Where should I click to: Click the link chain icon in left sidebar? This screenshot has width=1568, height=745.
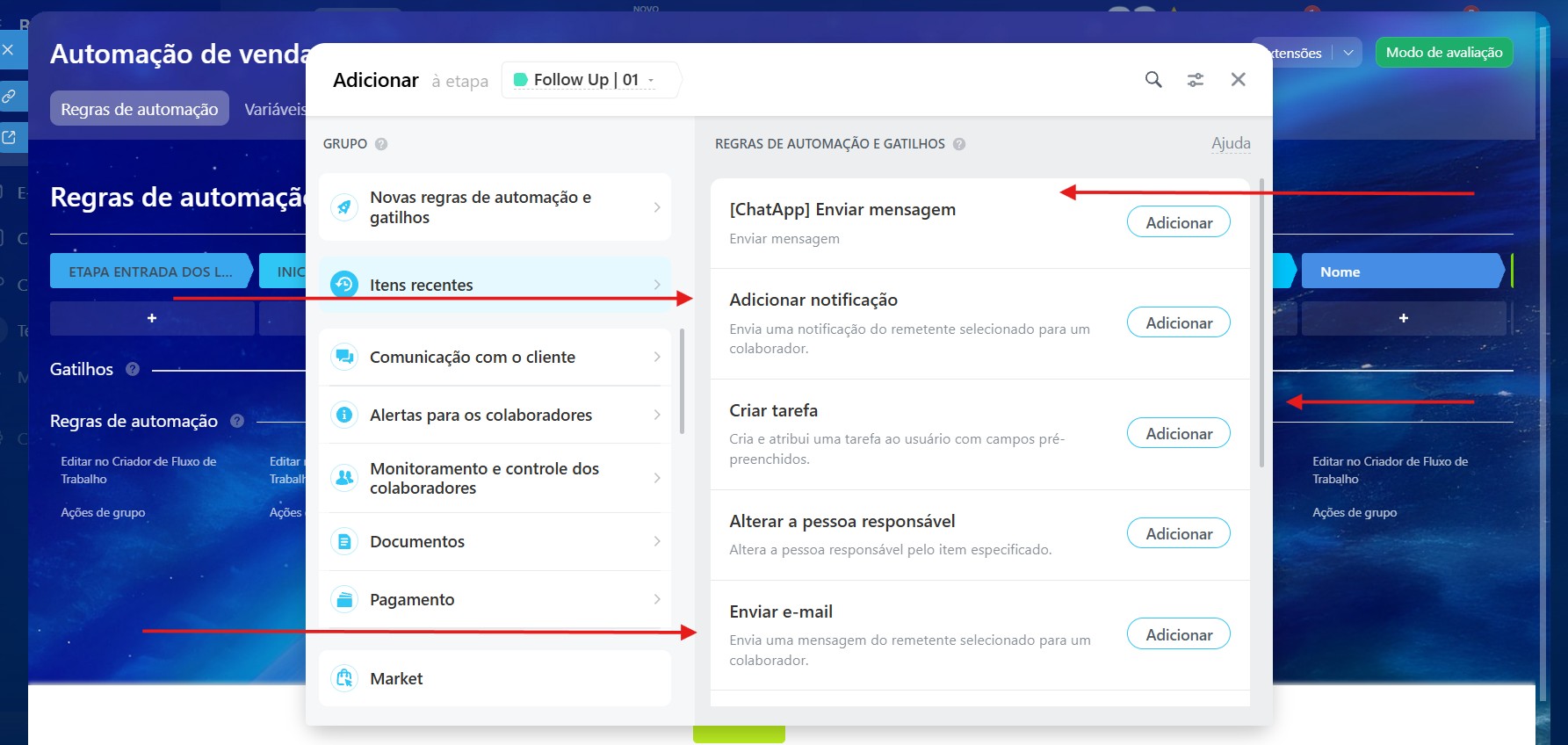(8, 96)
